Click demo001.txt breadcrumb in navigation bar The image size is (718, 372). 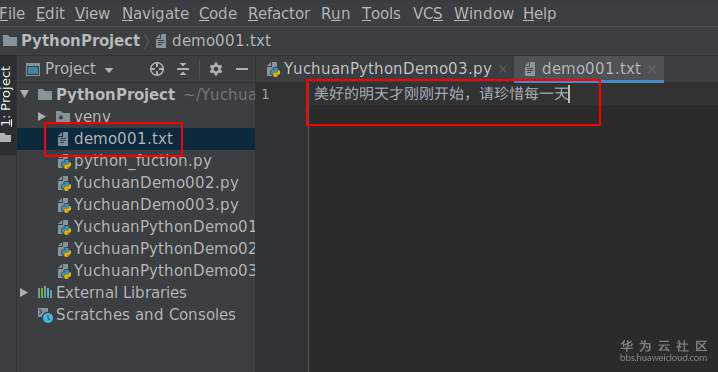[x=213, y=41]
